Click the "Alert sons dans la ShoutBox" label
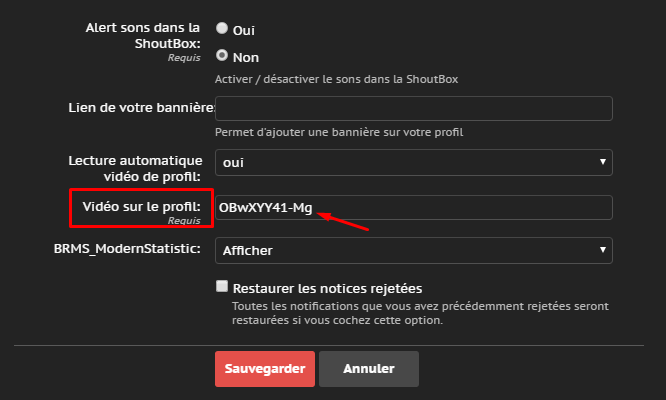 pos(144,35)
